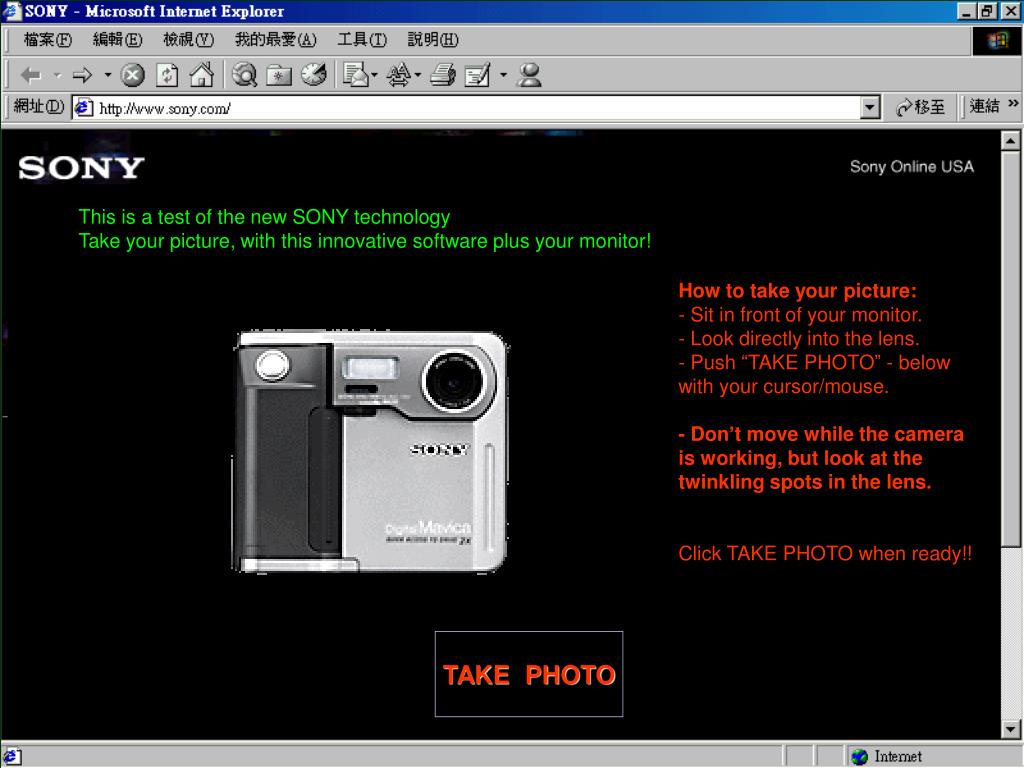Expand the address bar dropdown list
Viewport: 1024px width, 768px height.
click(x=870, y=108)
